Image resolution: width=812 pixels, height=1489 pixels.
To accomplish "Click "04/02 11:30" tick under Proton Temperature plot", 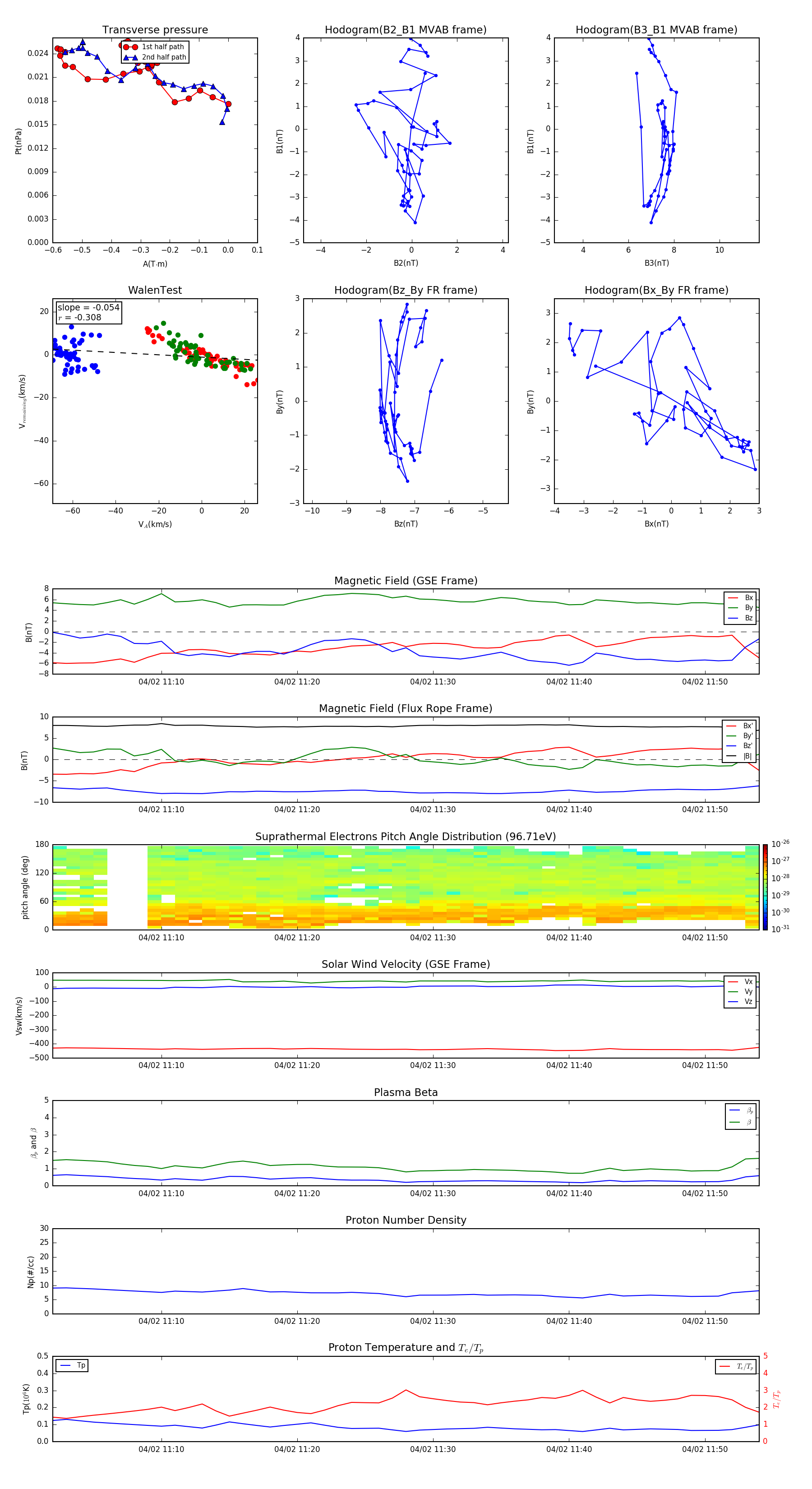I will [x=433, y=1450].
